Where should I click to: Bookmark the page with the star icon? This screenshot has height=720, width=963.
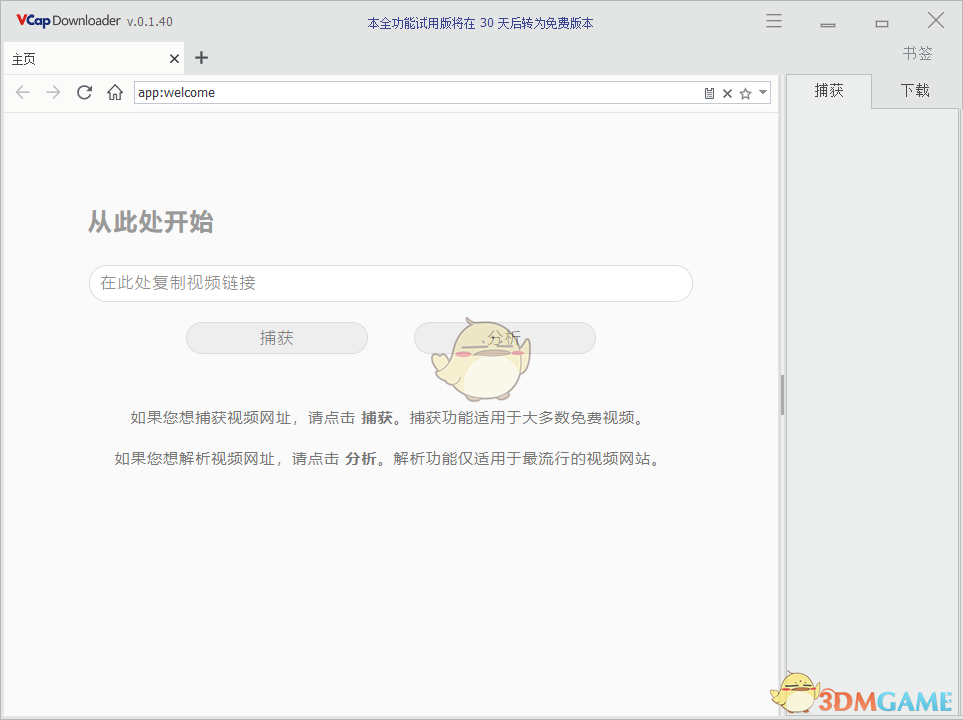pos(745,92)
